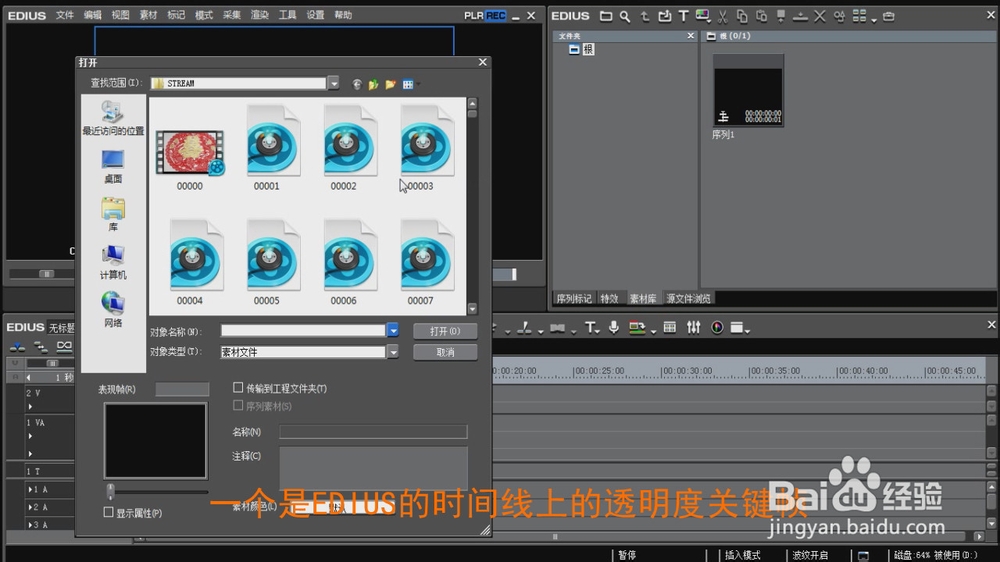Viewport: 1000px width, 562px height.
Task: Click the group/link mode infinity icon
Action: click(x=64, y=346)
